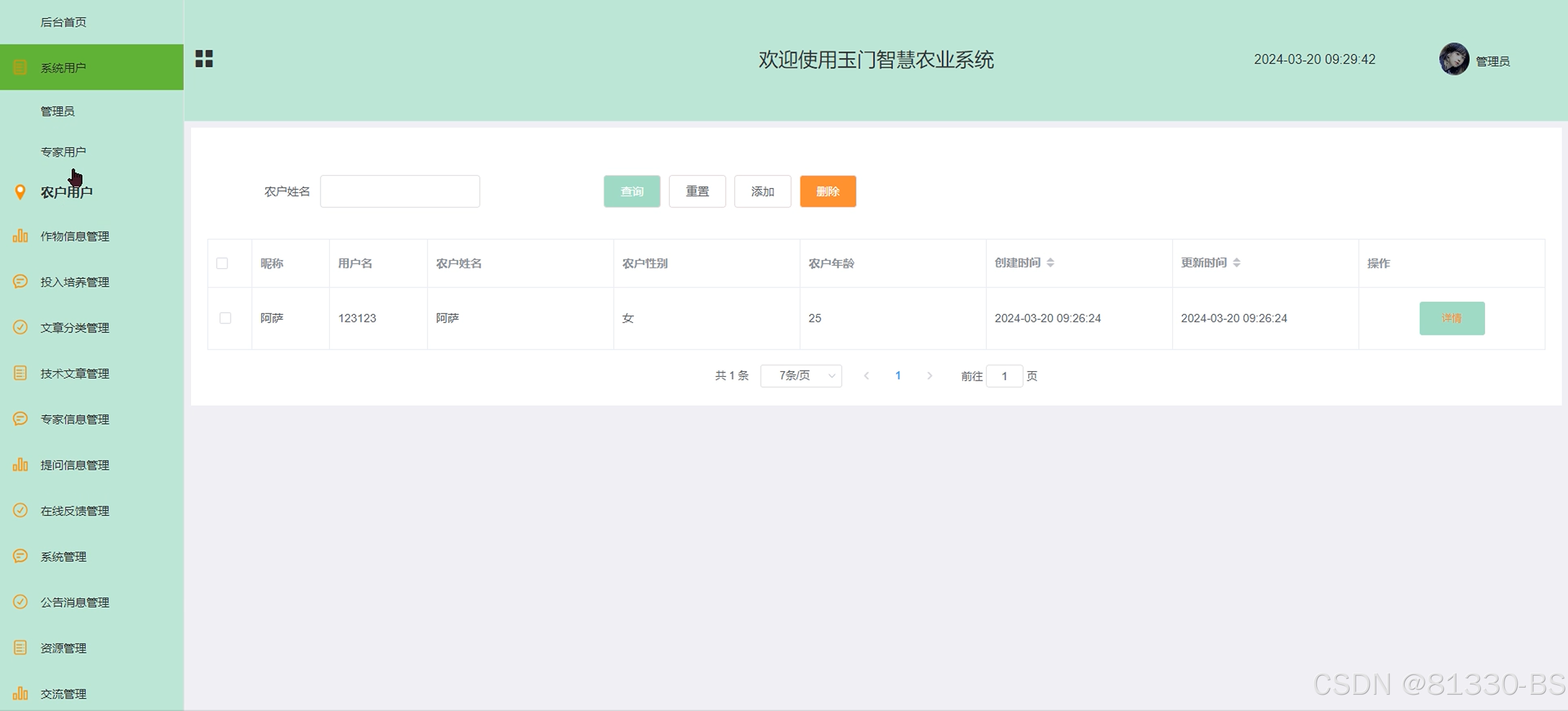Click the grid menu icon in header
Image resolution: width=1568 pixels, height=711 pixels.
[204, 59]
